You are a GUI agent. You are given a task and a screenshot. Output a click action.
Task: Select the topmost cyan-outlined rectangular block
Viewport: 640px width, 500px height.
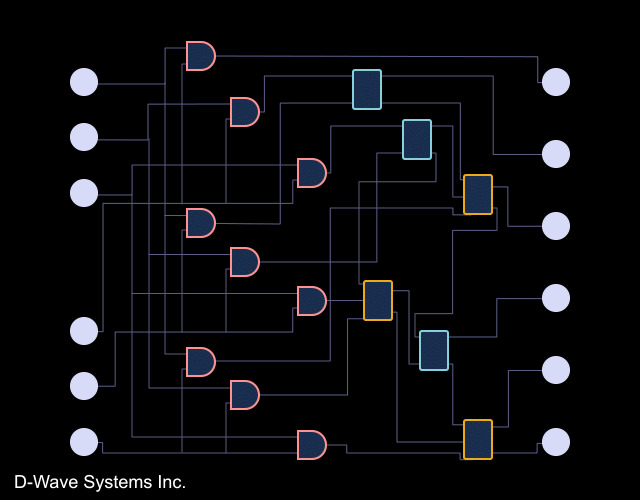[x=367, y=89]
